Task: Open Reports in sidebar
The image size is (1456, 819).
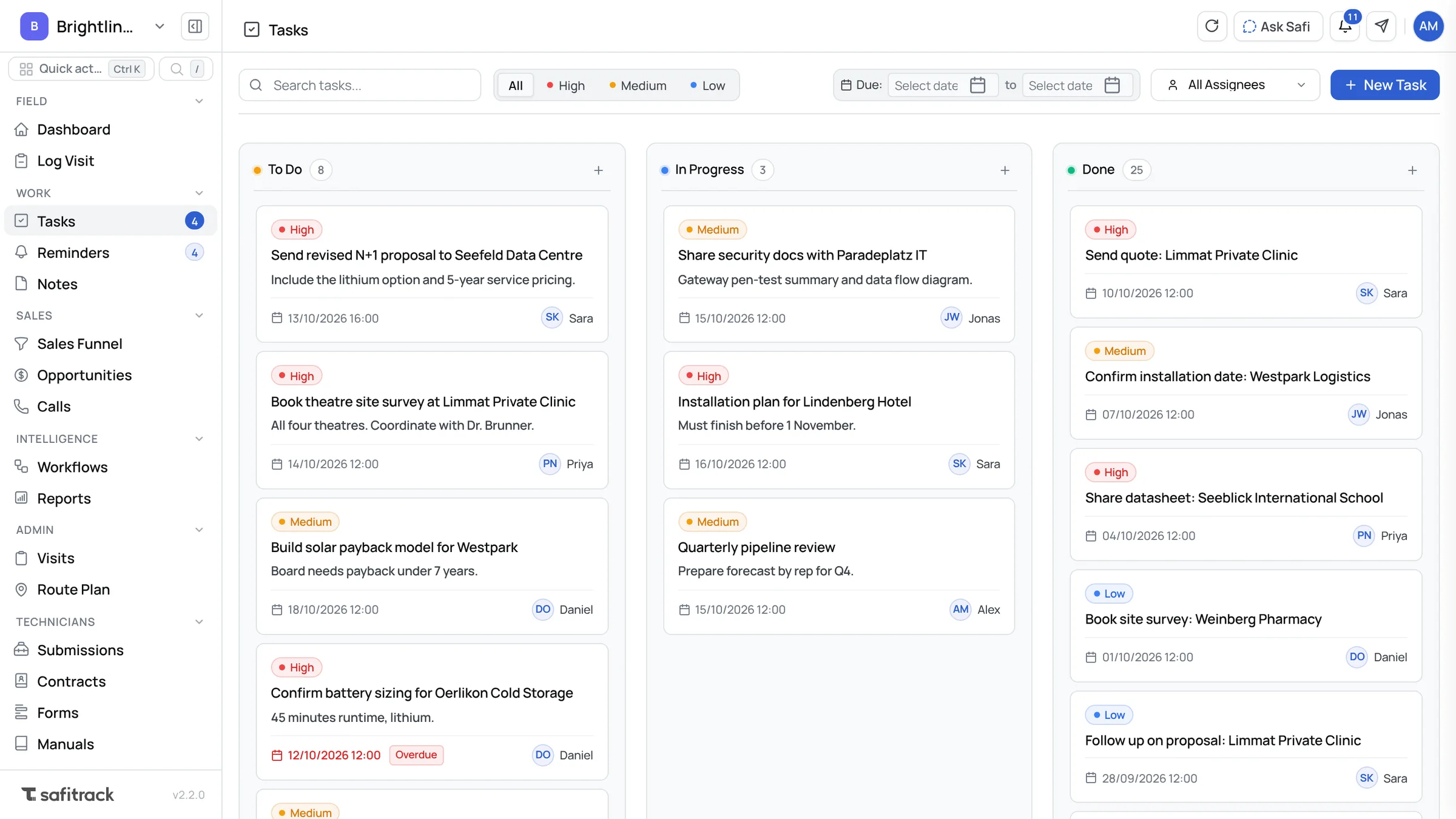Action: (x=110, y=499)
